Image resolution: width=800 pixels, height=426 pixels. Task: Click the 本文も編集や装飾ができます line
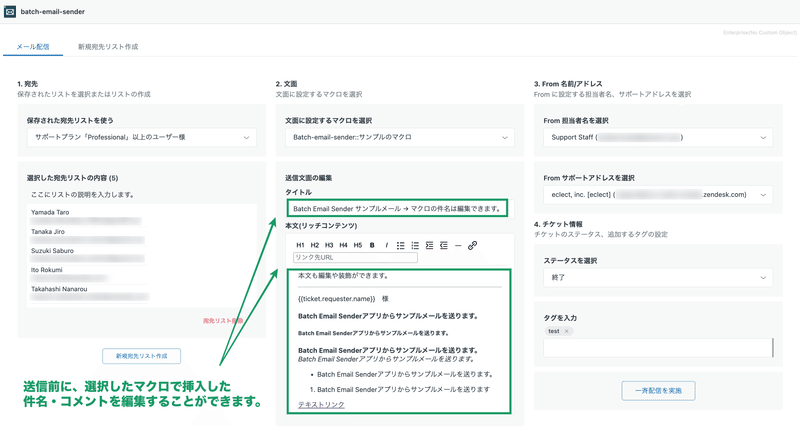[343, 275]
